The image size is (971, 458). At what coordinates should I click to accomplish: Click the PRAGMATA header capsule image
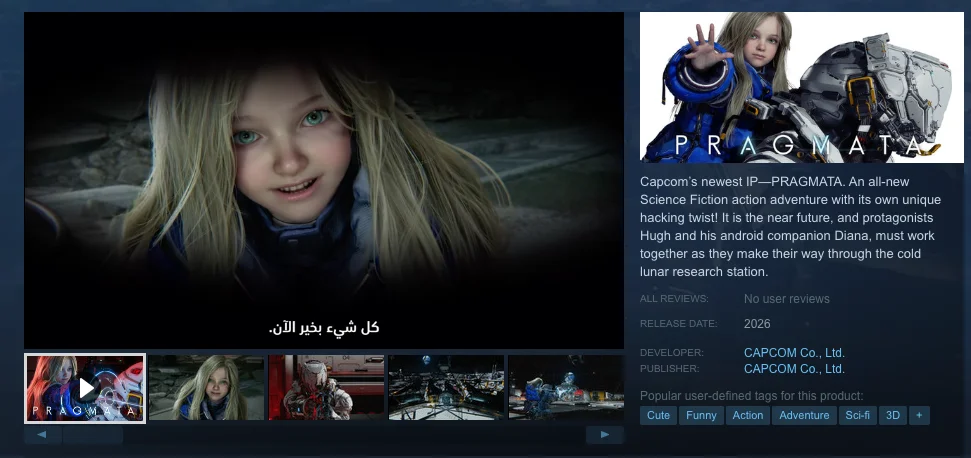point(801,87)
